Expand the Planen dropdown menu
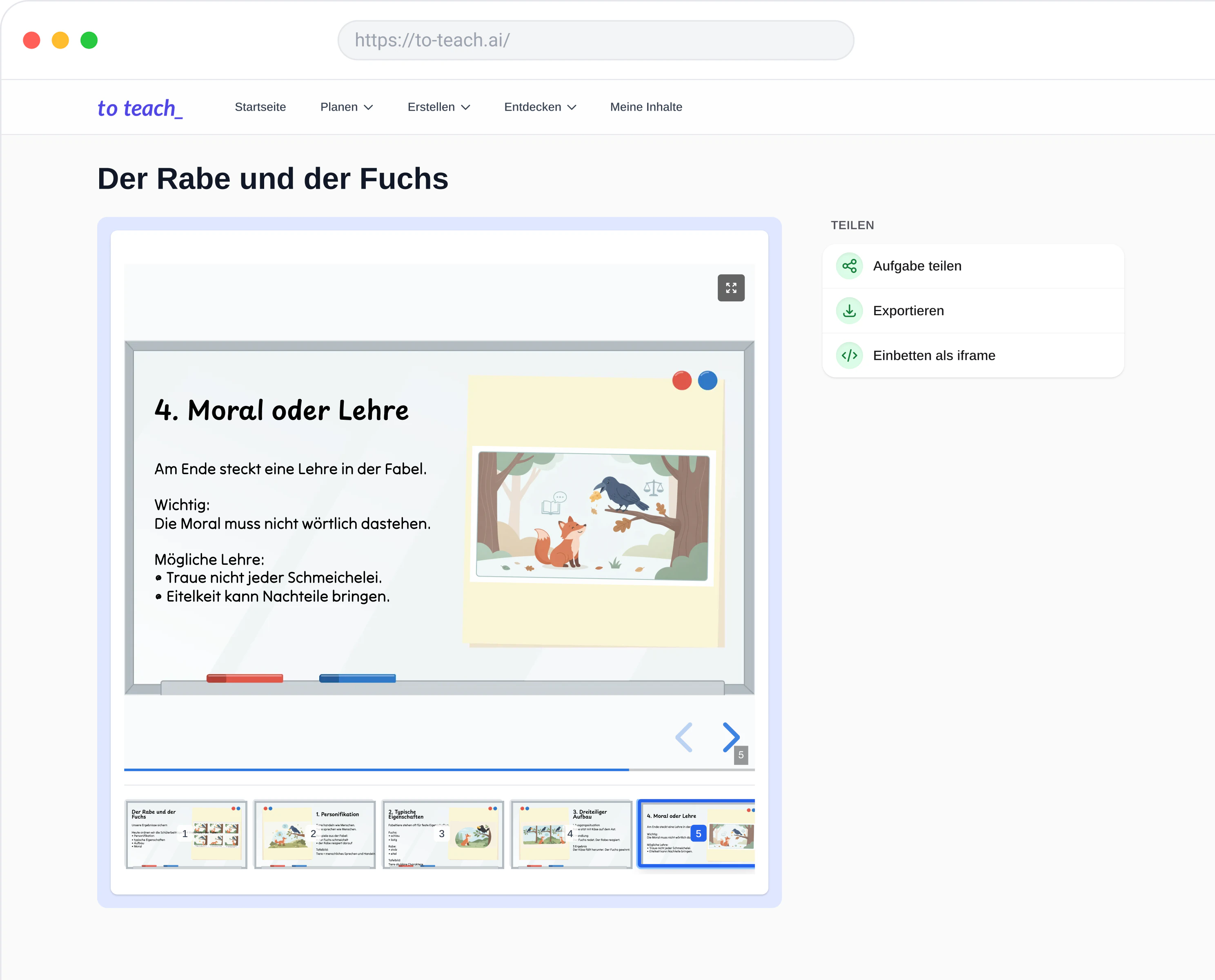 click(347, 107)
